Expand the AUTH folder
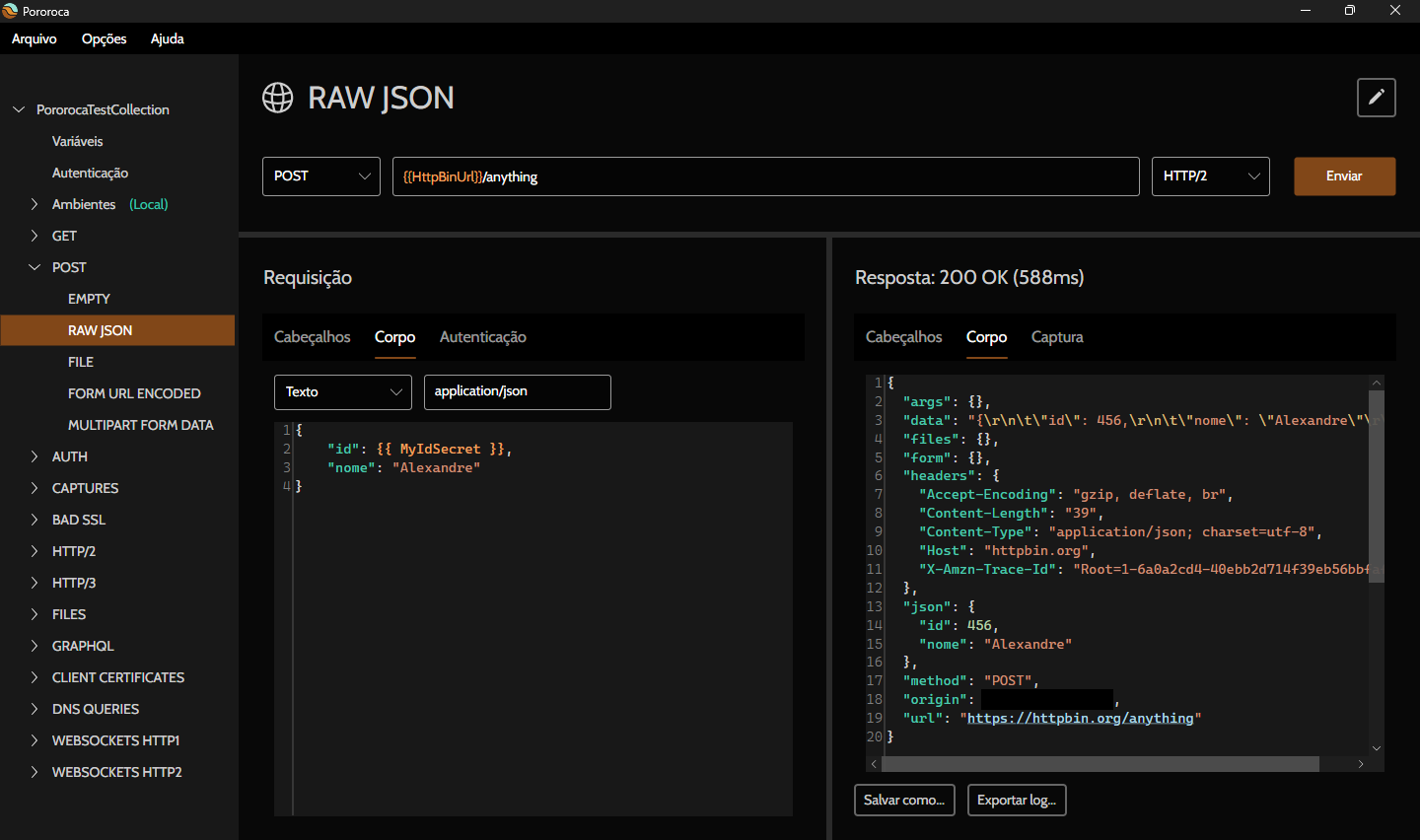 [35, 456]
